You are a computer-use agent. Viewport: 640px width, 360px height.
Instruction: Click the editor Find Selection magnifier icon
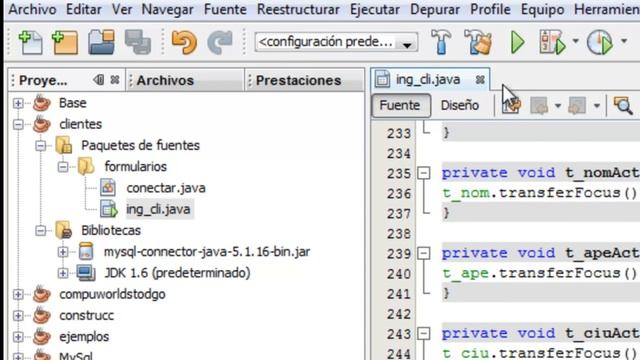click(x=623, y=105)
